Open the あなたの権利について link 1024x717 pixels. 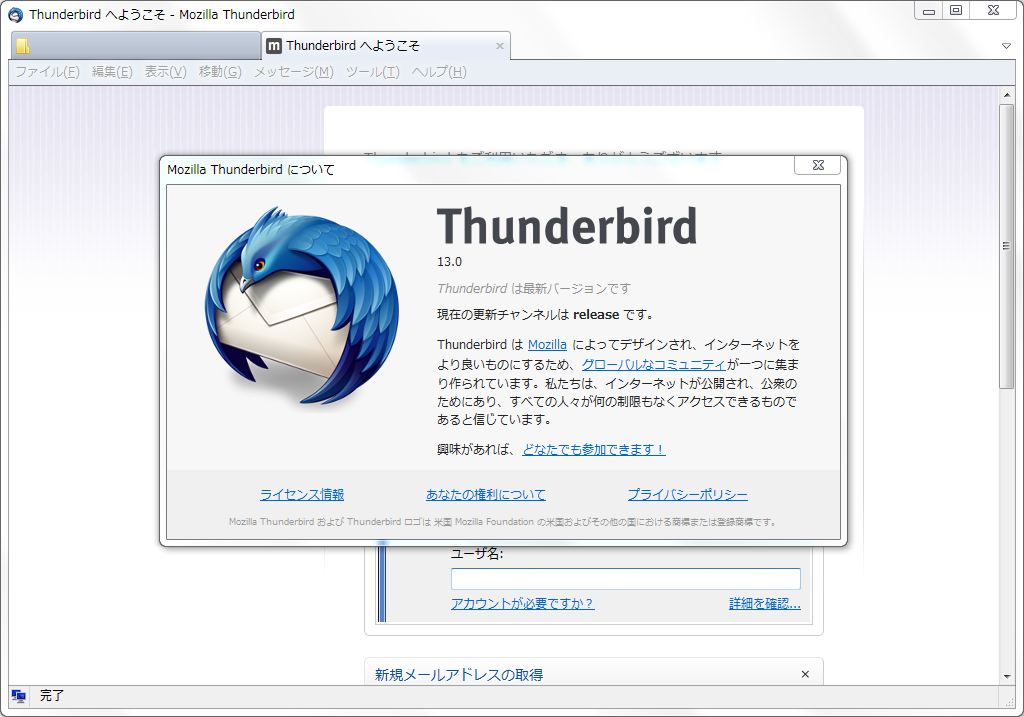(x=483, y=494)
